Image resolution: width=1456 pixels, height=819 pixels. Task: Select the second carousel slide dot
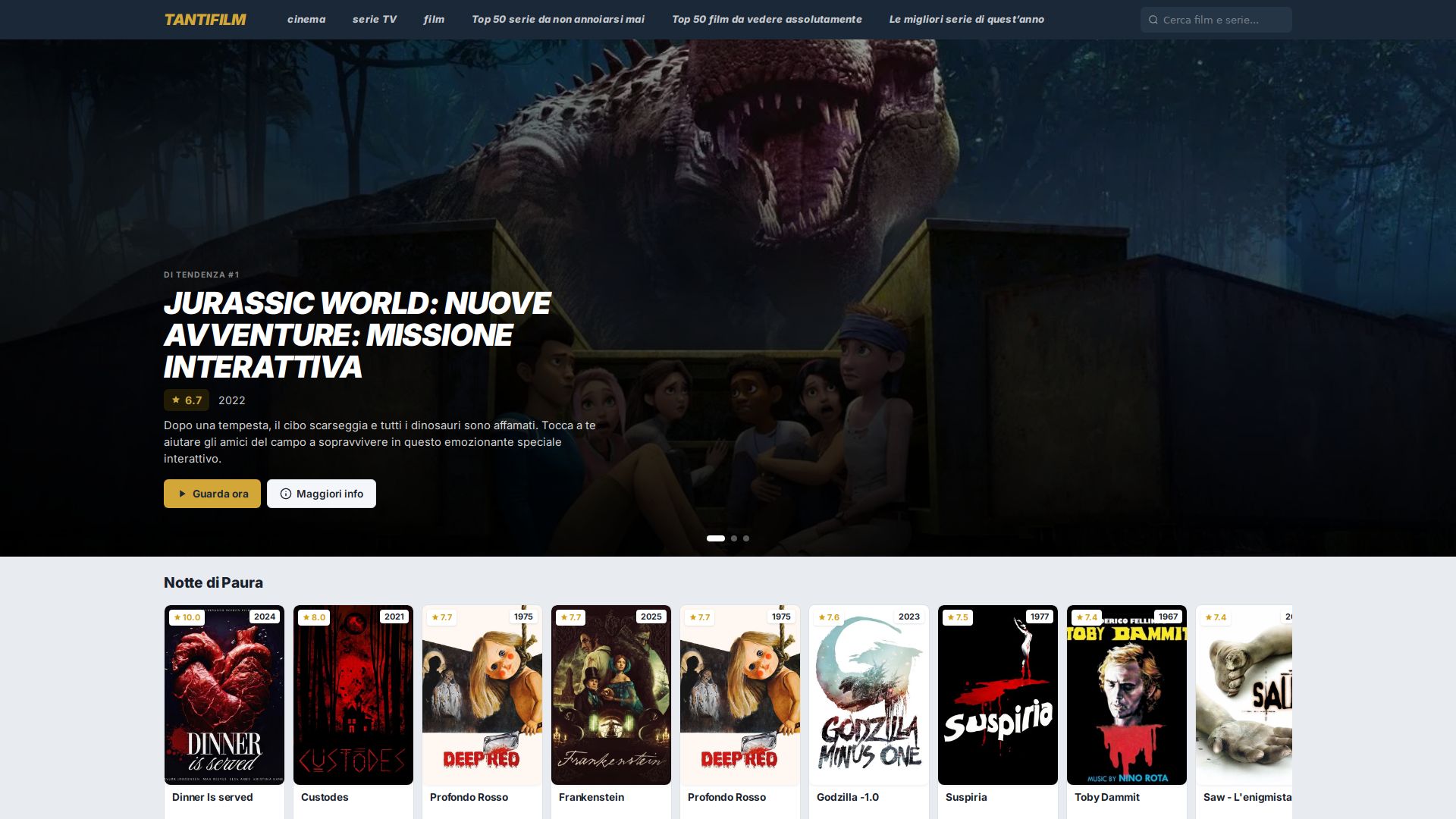[734, 538]
